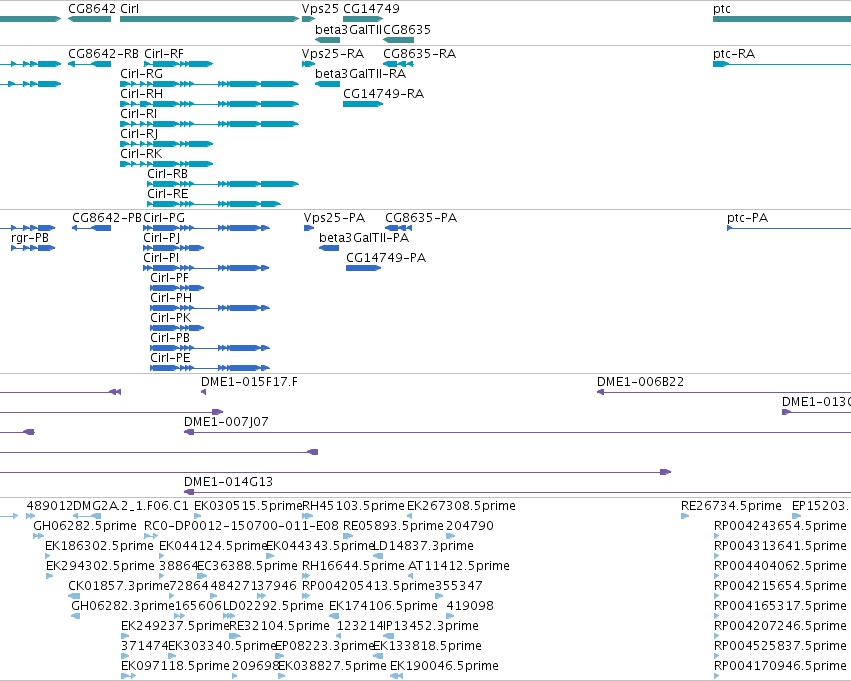Click the Cirl-PI protein label
The height and width of the screenshot is (681, 851).
161,258
